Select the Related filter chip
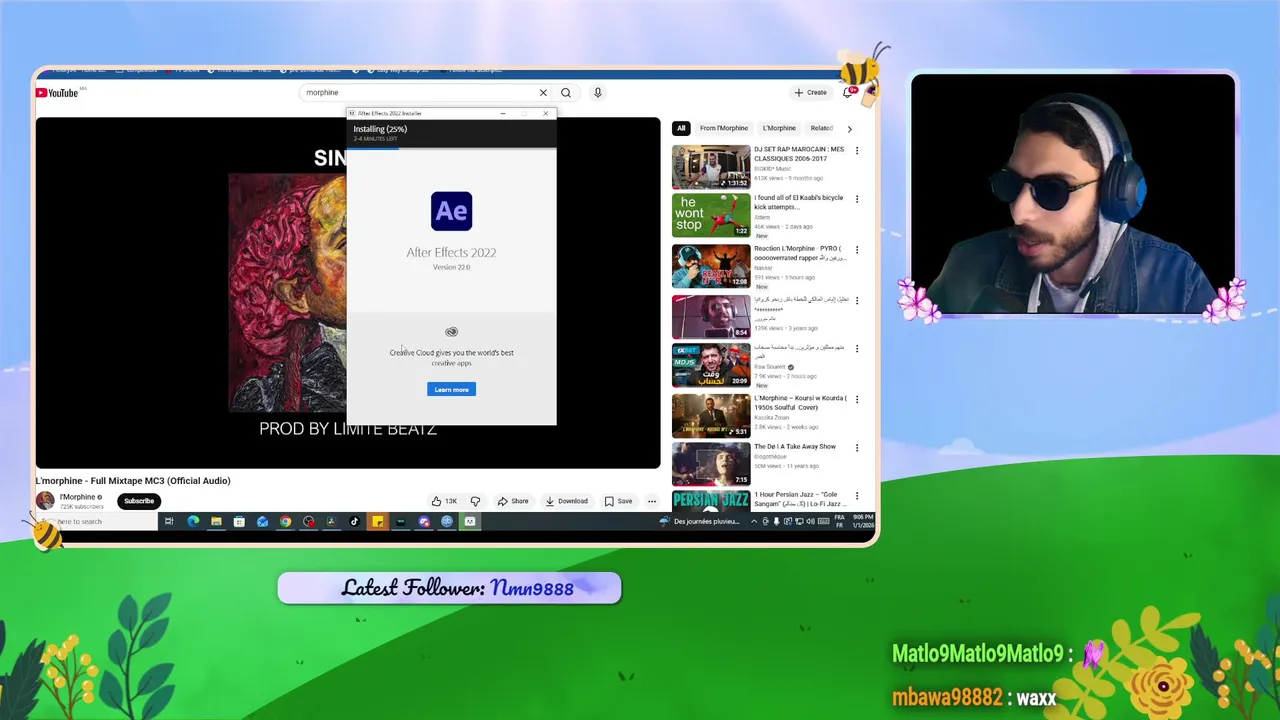The image size is (1280, 720). [x=821, y=128]
